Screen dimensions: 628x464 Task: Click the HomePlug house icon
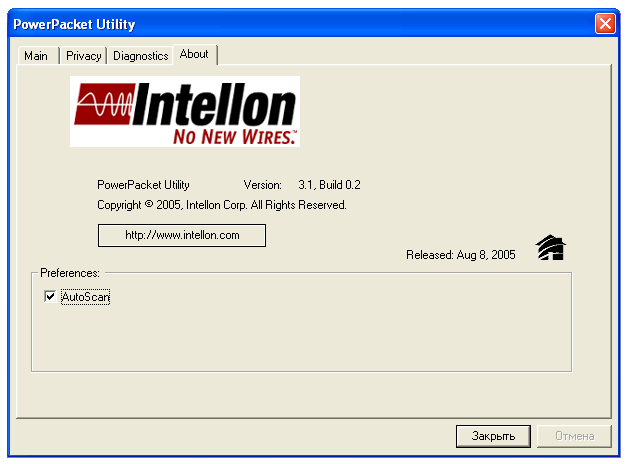[x=551, y=247]
